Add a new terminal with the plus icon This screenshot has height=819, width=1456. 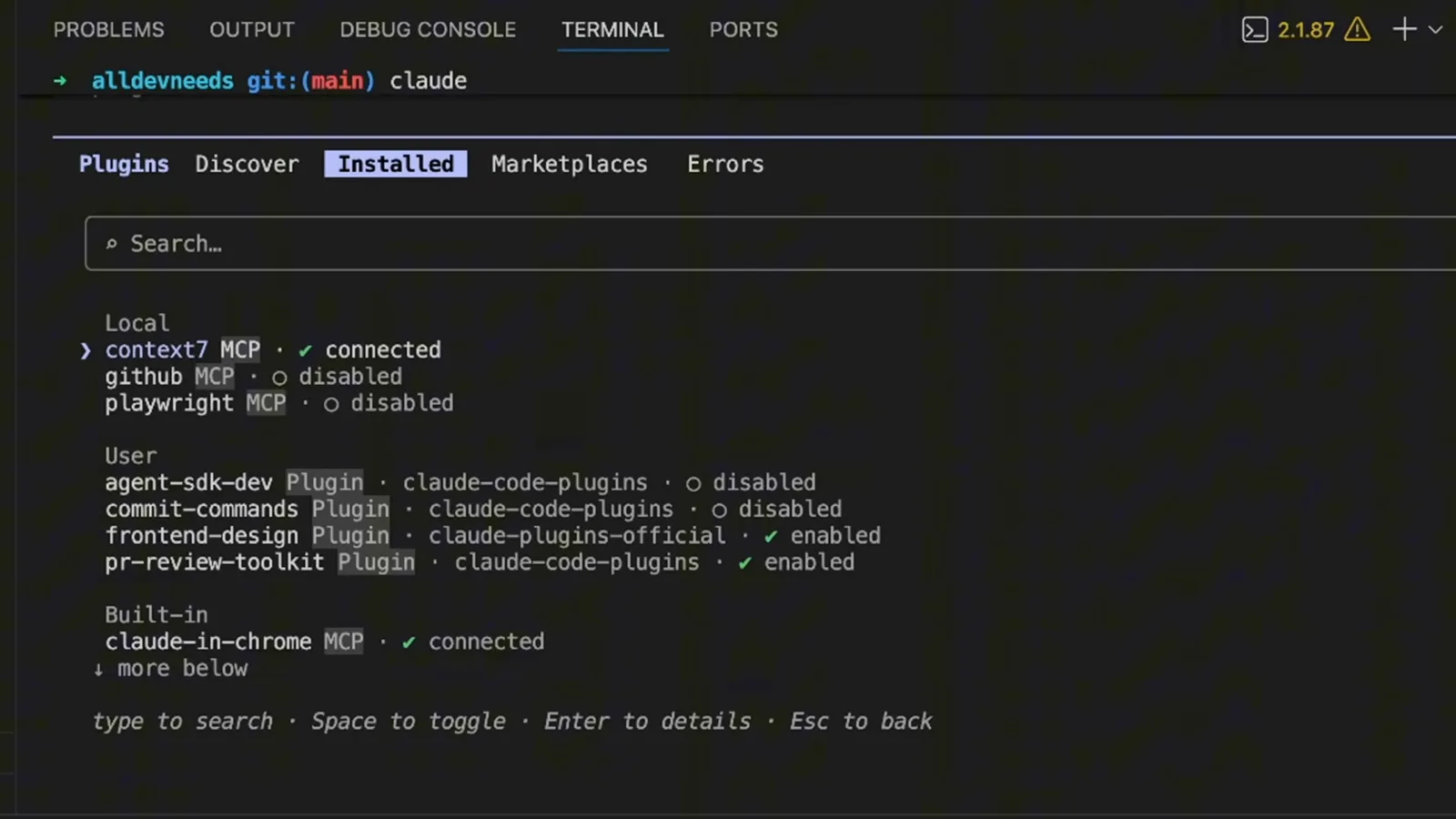(x=1404, y=30)
